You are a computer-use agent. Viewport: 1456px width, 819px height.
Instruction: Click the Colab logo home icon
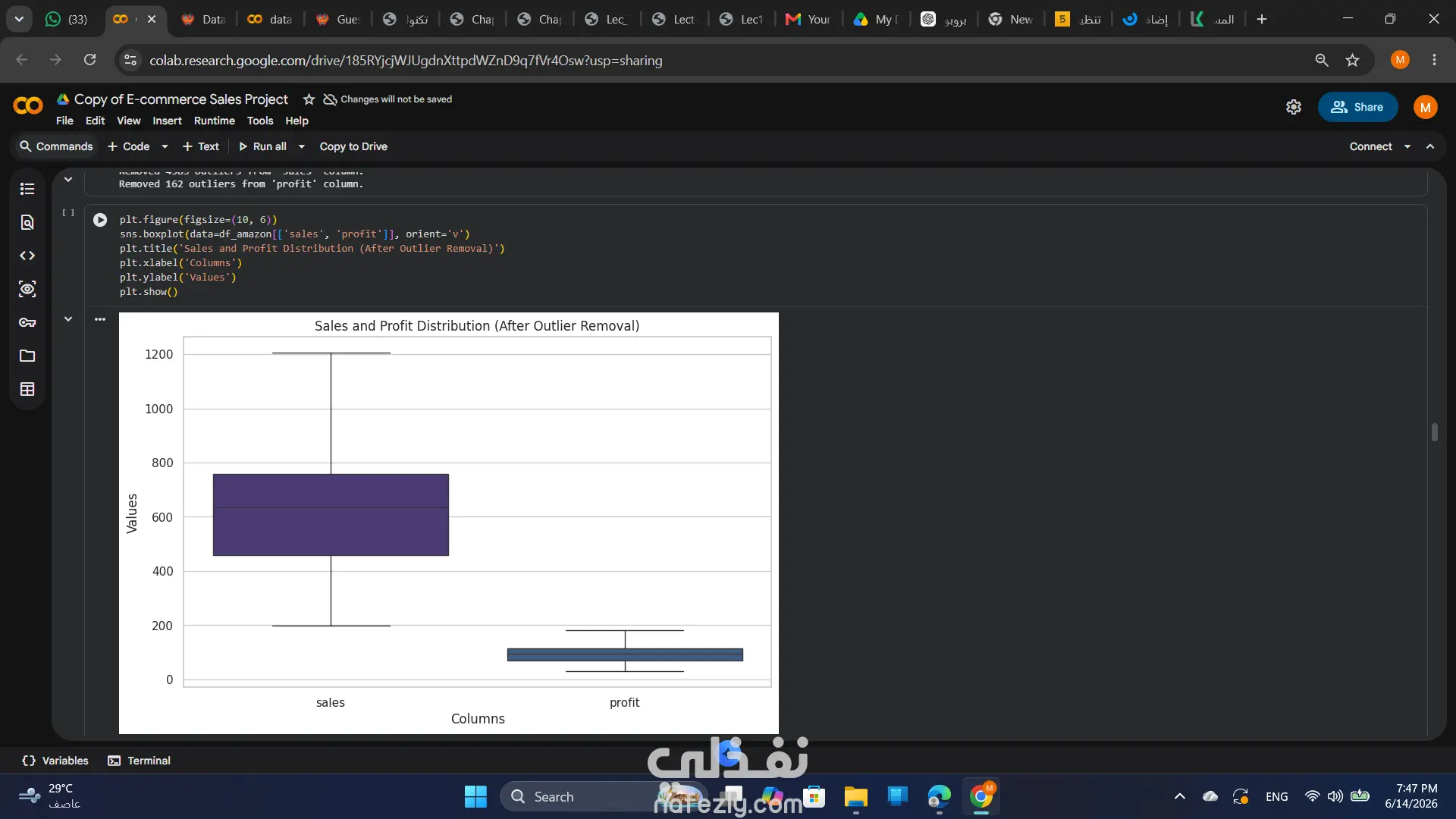pos(28,106)
